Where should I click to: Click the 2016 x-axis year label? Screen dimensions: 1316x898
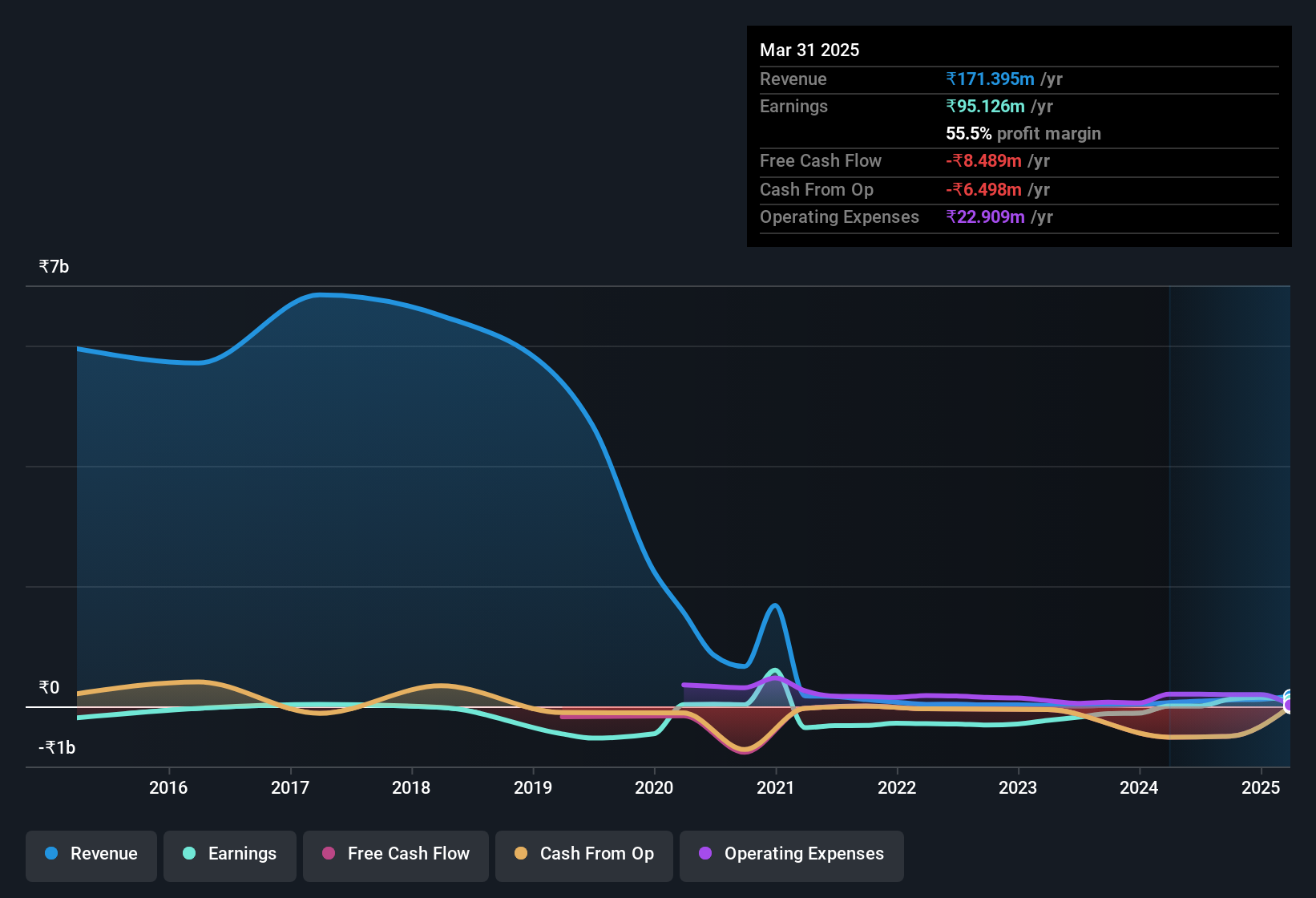[x=168, y=787]
